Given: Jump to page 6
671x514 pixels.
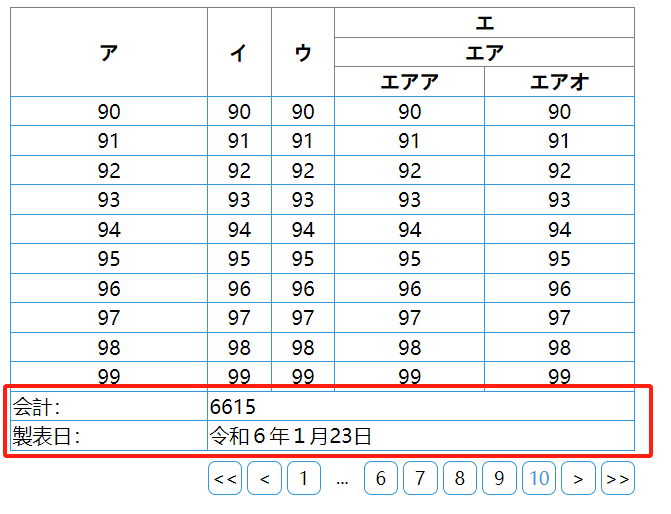Looking at the screenshot, I should [x=381, y=478].
